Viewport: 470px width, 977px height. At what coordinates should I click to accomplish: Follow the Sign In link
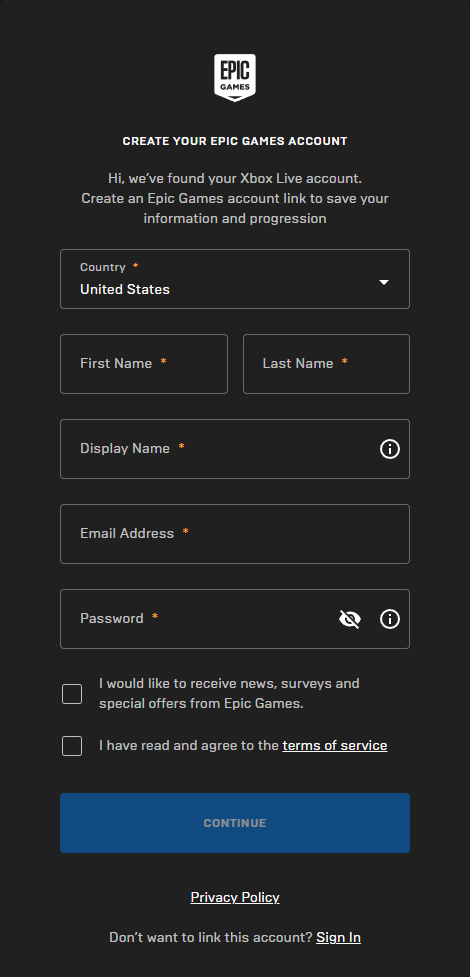pyautogui.click(x=338, y=937)
